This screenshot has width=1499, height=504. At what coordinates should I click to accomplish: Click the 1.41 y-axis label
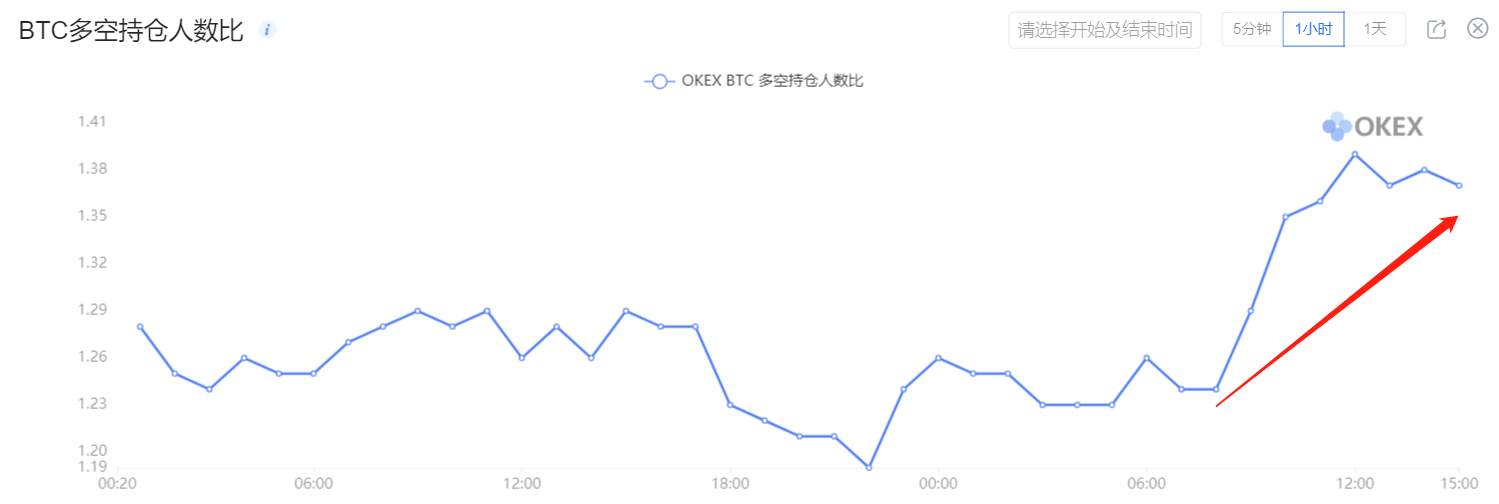tap(92, 122)
